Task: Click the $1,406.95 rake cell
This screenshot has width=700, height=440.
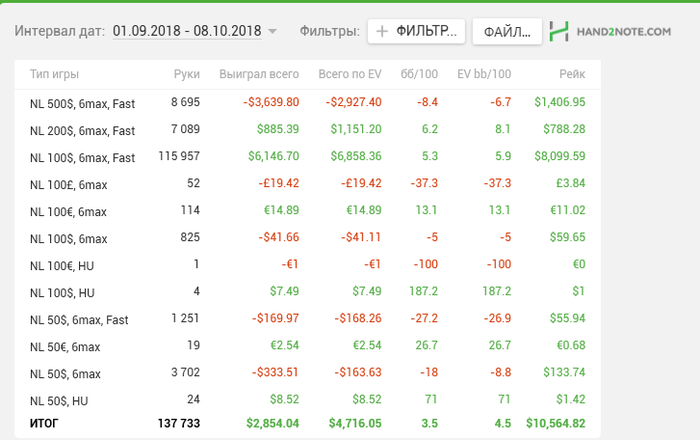Action: (560, 102)
